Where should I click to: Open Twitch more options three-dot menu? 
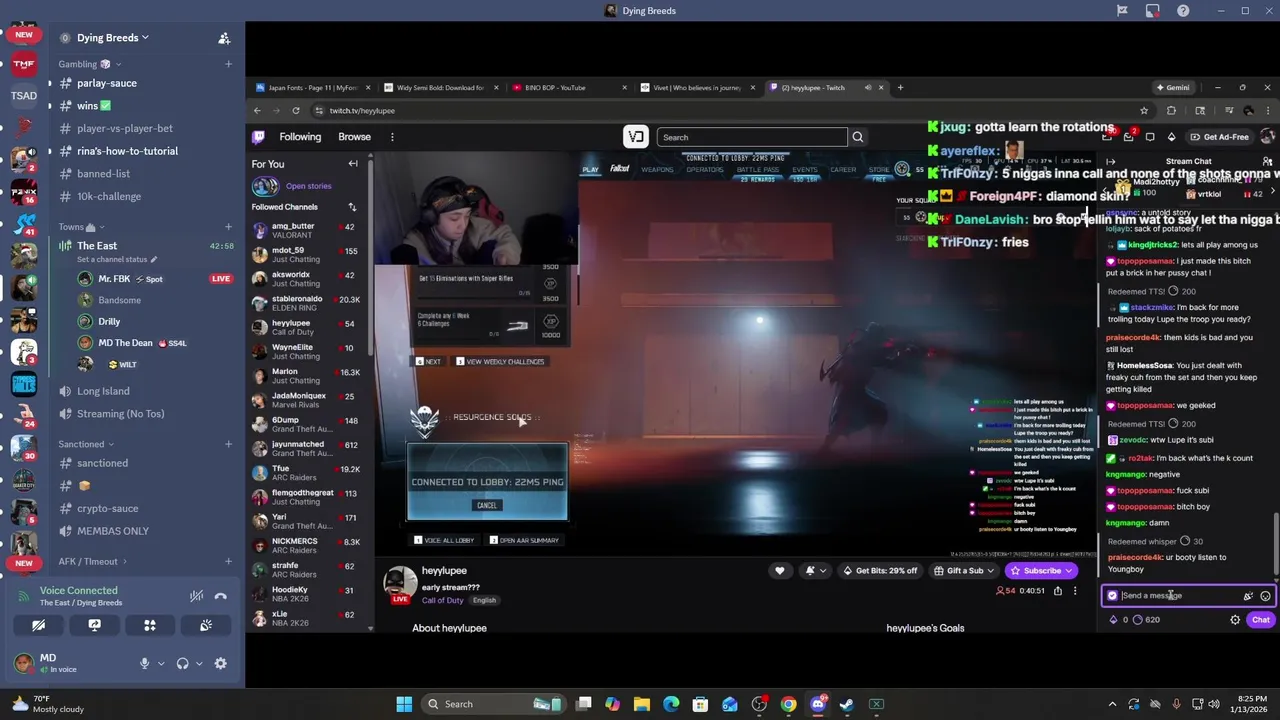click(392, 137)
